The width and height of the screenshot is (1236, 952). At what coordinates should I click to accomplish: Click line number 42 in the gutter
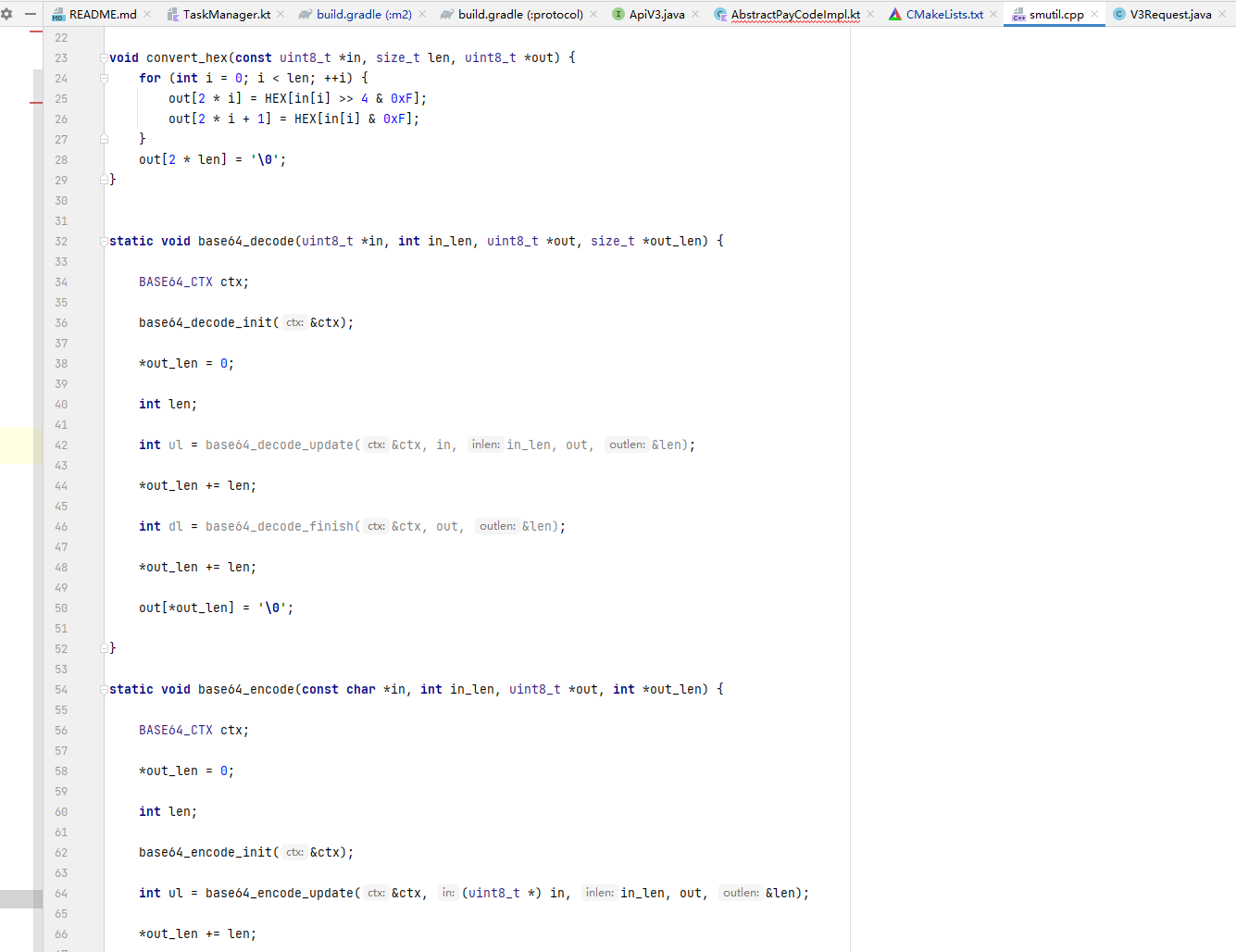tap(61, 445)
